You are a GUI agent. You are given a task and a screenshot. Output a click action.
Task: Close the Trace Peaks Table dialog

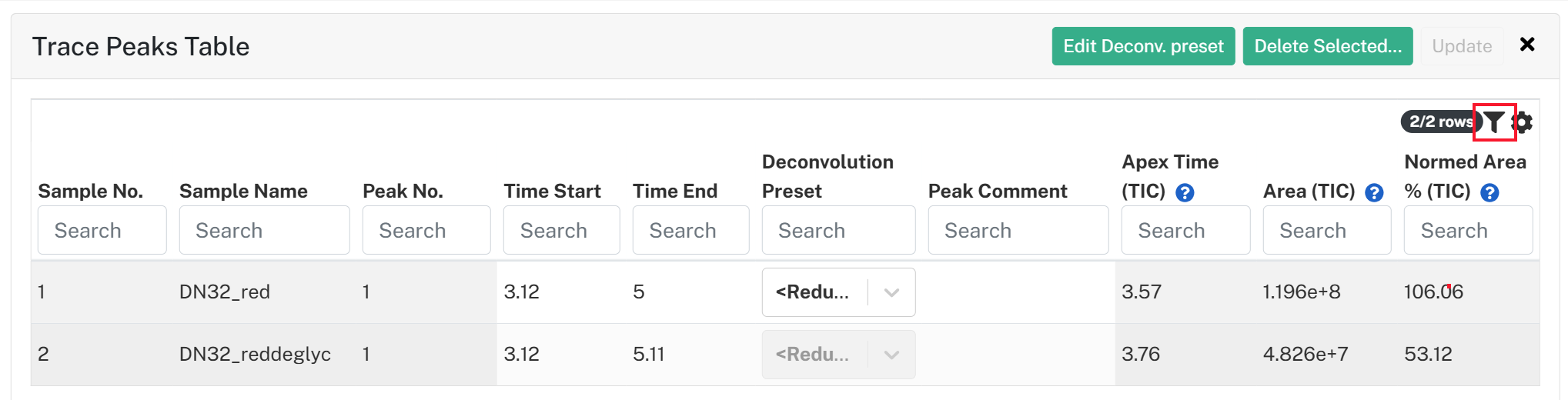(1528, 45)
